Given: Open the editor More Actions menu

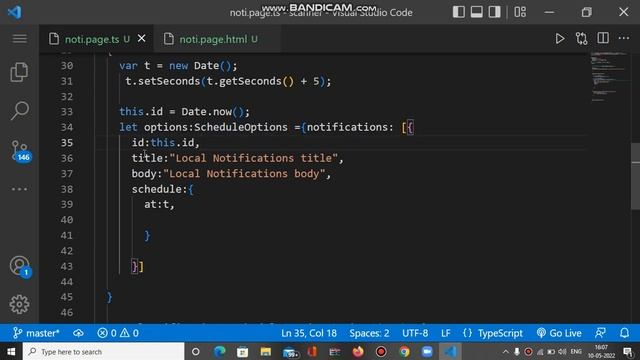Looking at the screenshot, I should point(624,38).
